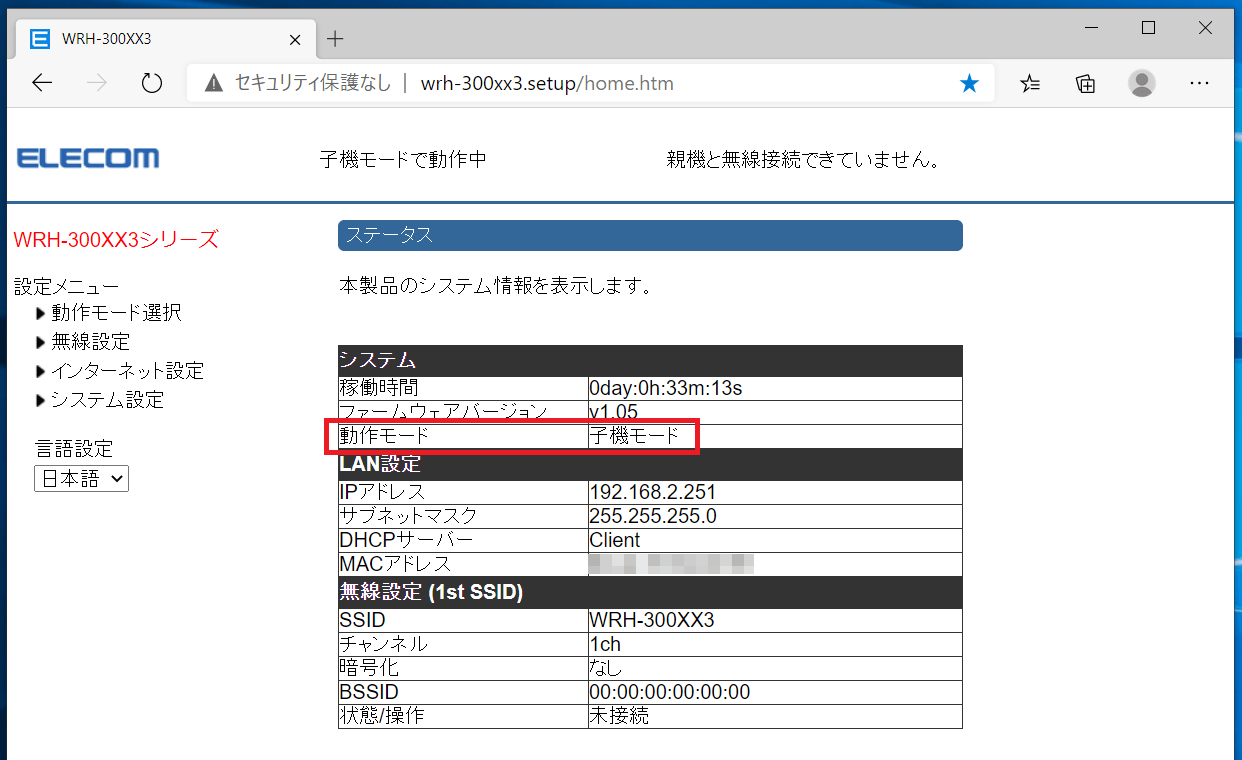Open the favorites list icon
Screen dimensions: 1242x760
[x=1030, y=83]
